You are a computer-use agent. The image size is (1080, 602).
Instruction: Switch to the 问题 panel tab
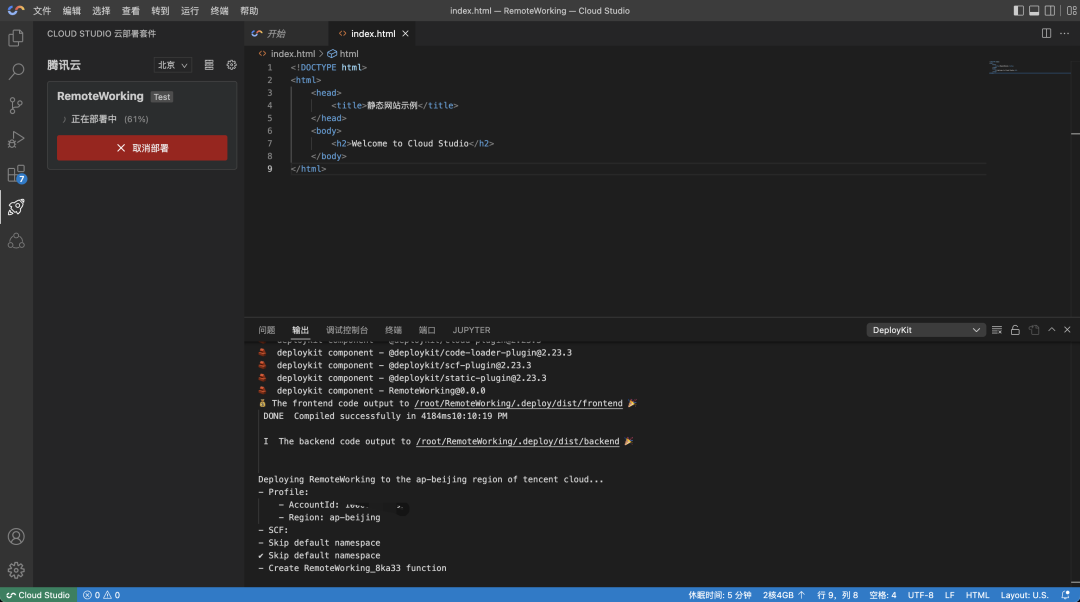coord(267,330)
